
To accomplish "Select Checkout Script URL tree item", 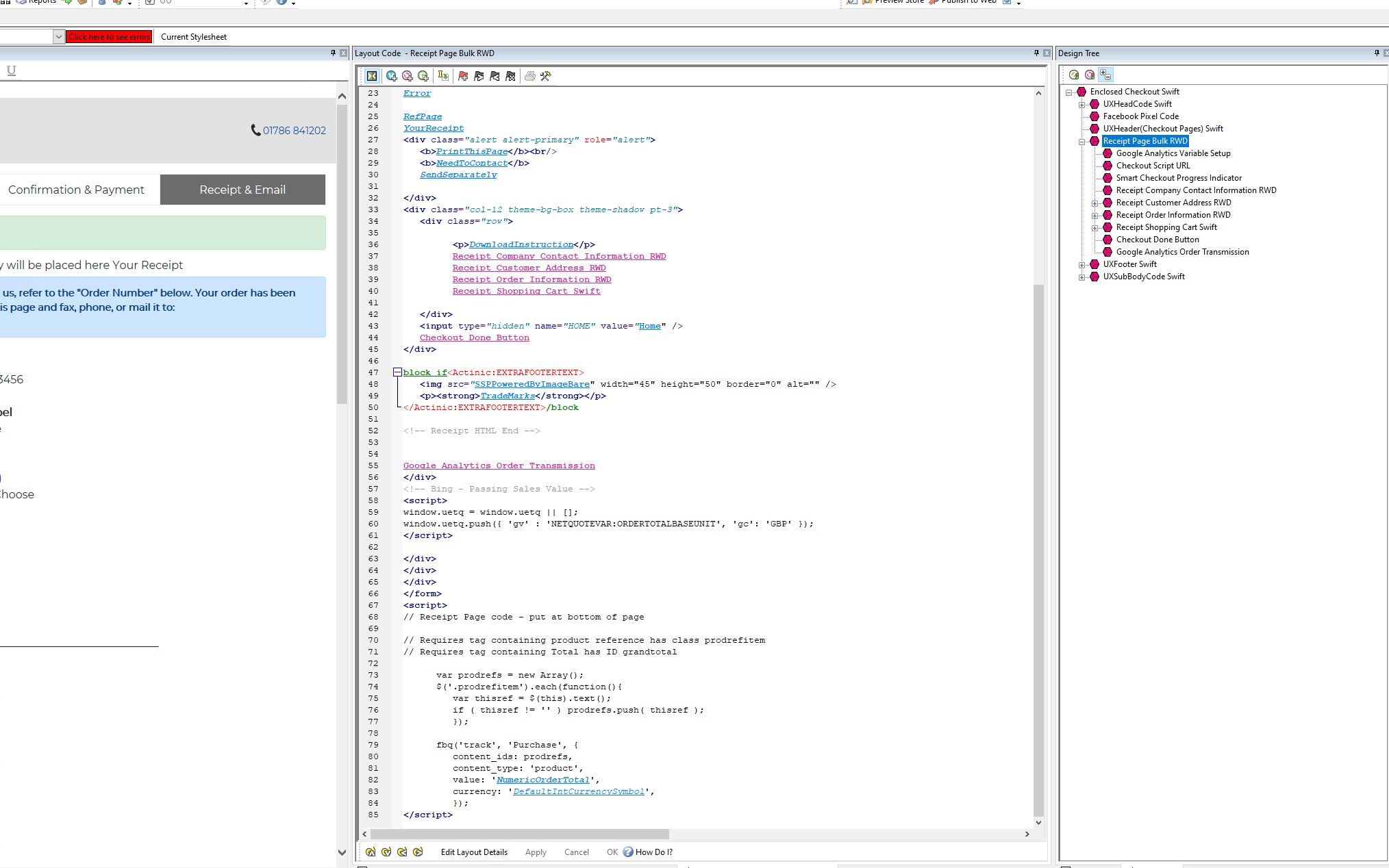I will pos(1153,166).
